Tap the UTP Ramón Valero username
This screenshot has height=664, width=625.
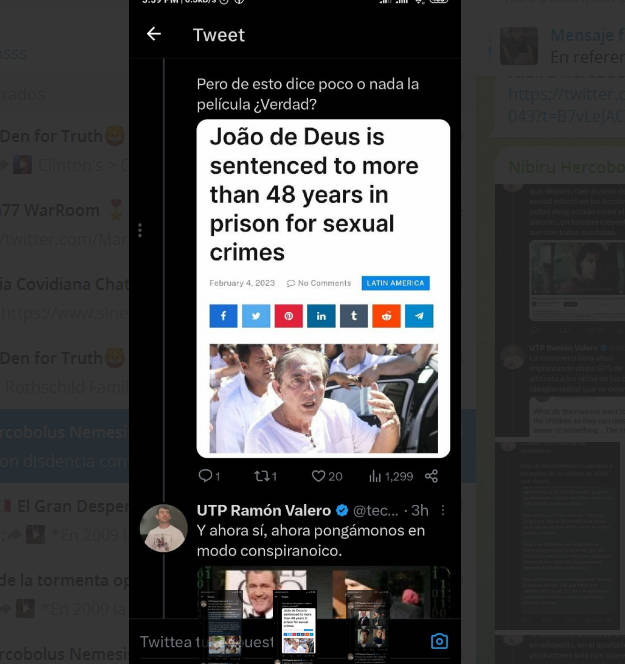point(264,510)
